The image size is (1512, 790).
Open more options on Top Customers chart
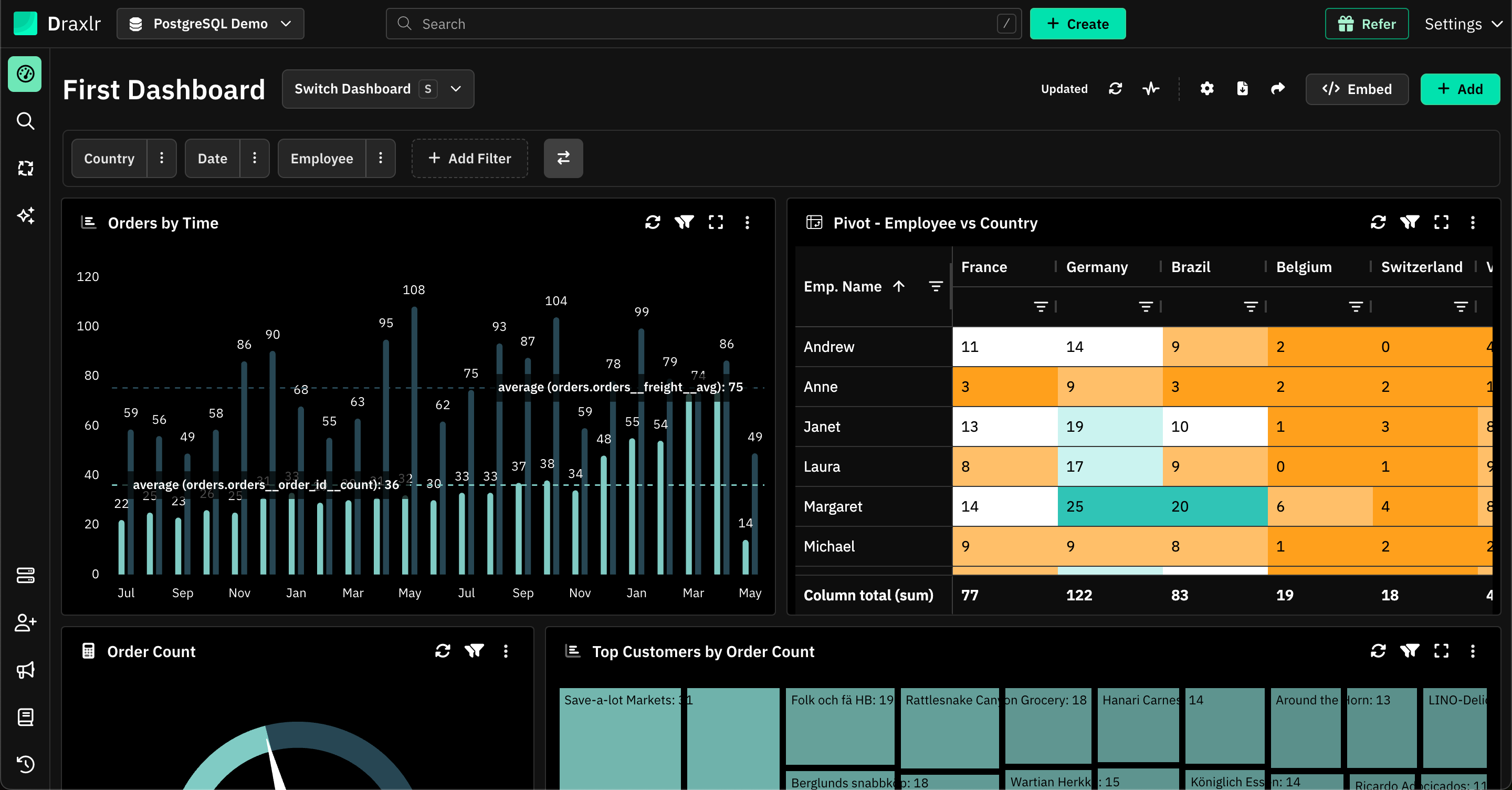pos(1472,651)
